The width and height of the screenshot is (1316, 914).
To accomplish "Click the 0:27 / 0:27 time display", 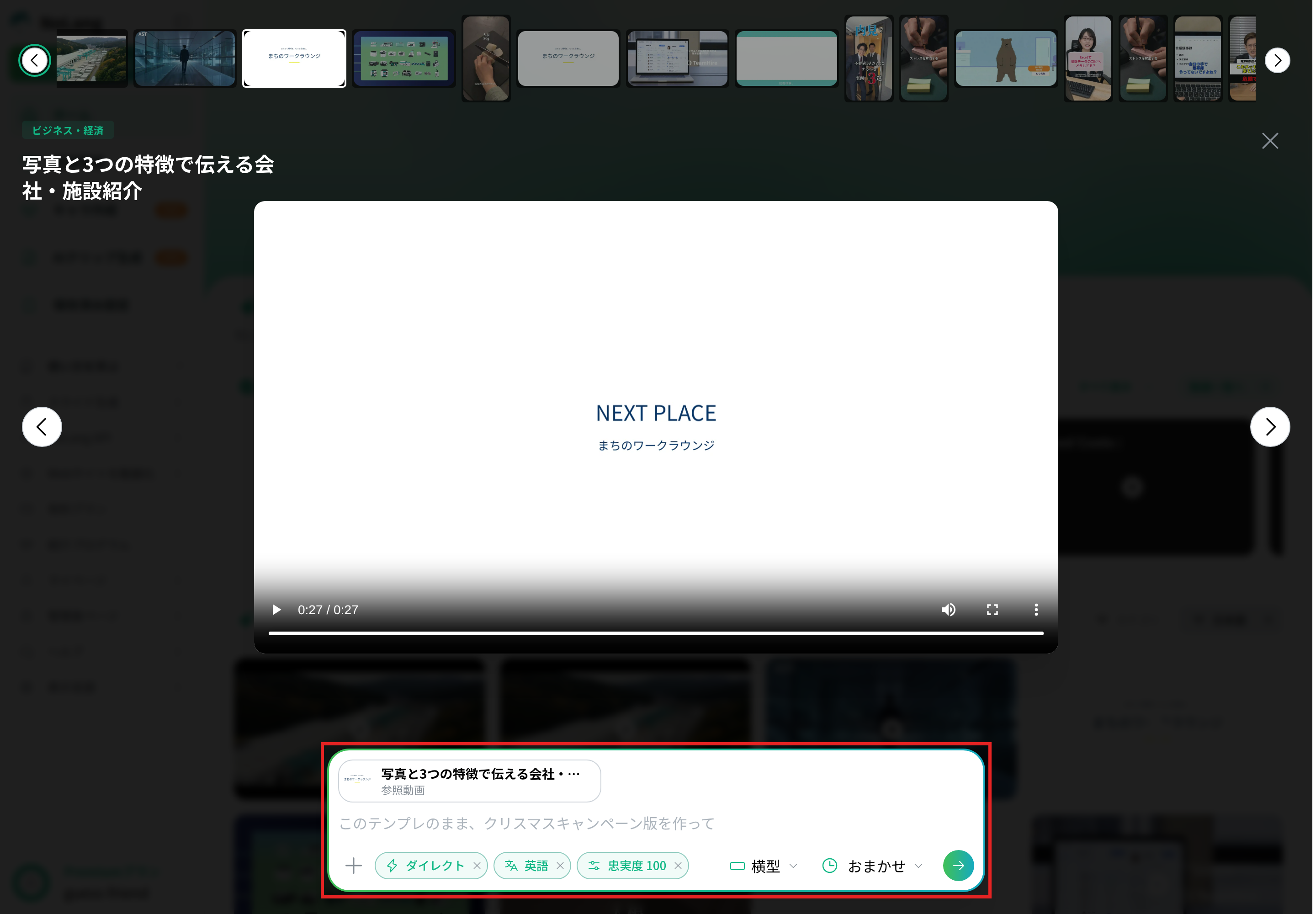I will 328,610.
